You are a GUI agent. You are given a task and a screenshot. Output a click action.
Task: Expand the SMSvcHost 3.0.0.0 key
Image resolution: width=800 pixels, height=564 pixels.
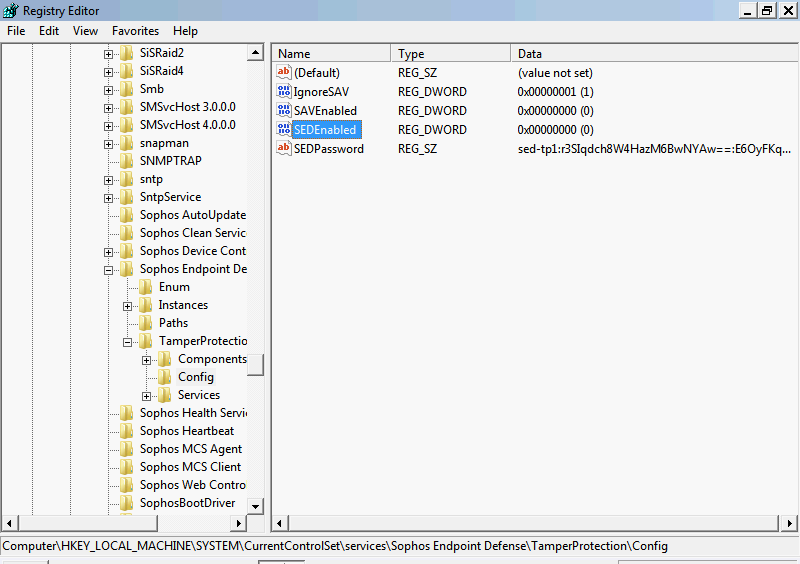[x=108, y=108]
